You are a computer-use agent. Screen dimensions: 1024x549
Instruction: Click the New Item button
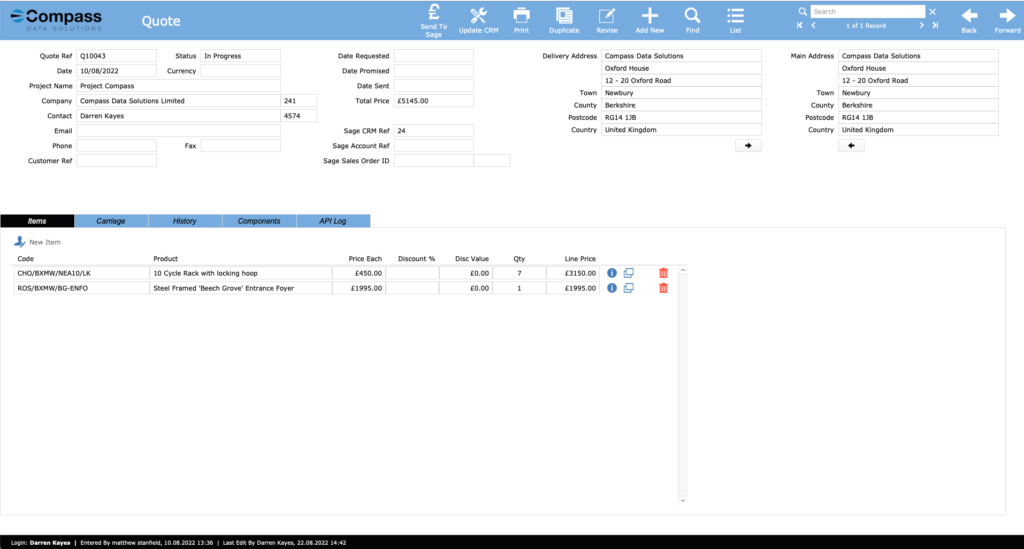point(38,242)
